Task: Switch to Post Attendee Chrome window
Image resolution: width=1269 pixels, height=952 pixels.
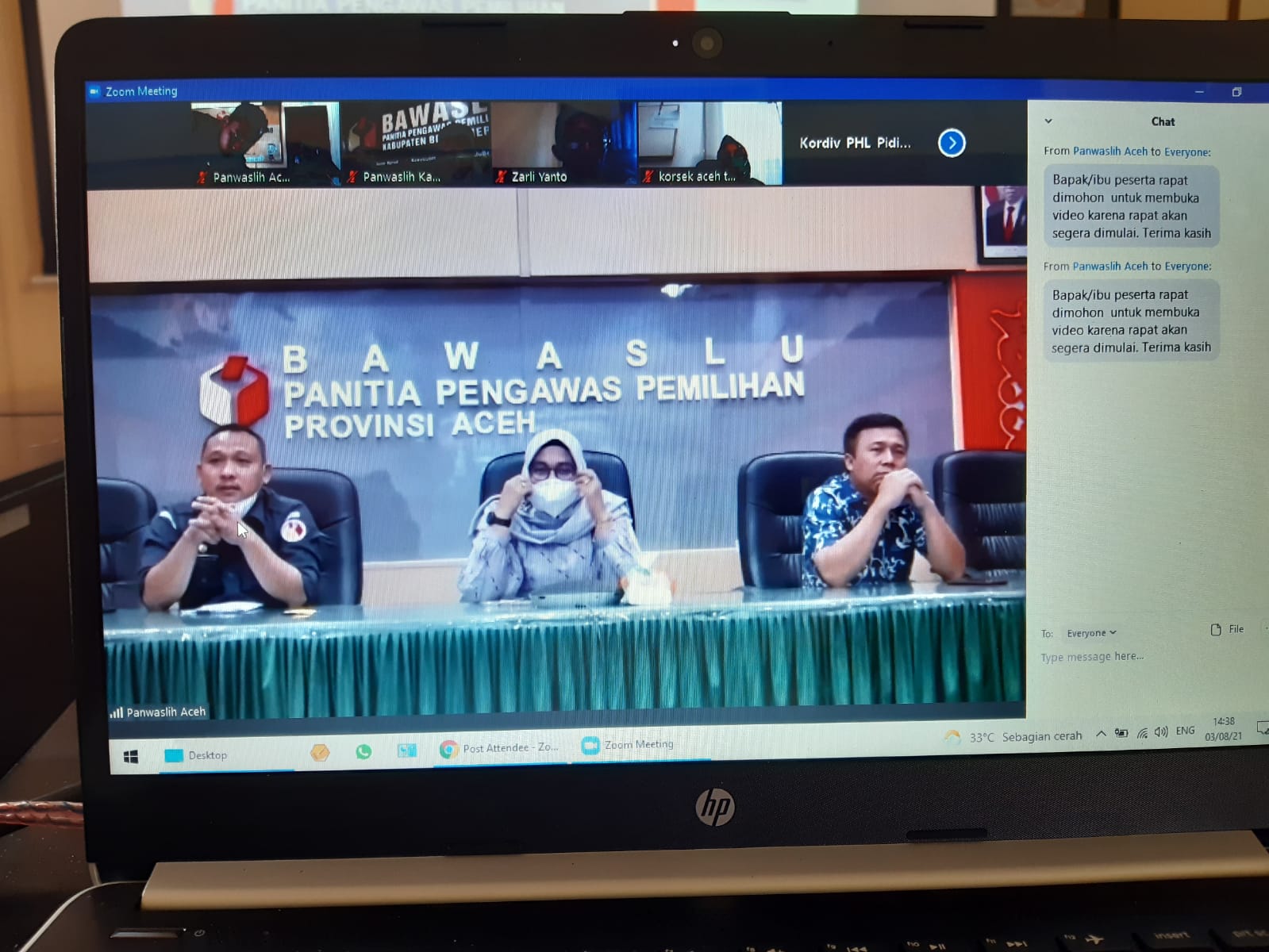Action: [500, 748]
